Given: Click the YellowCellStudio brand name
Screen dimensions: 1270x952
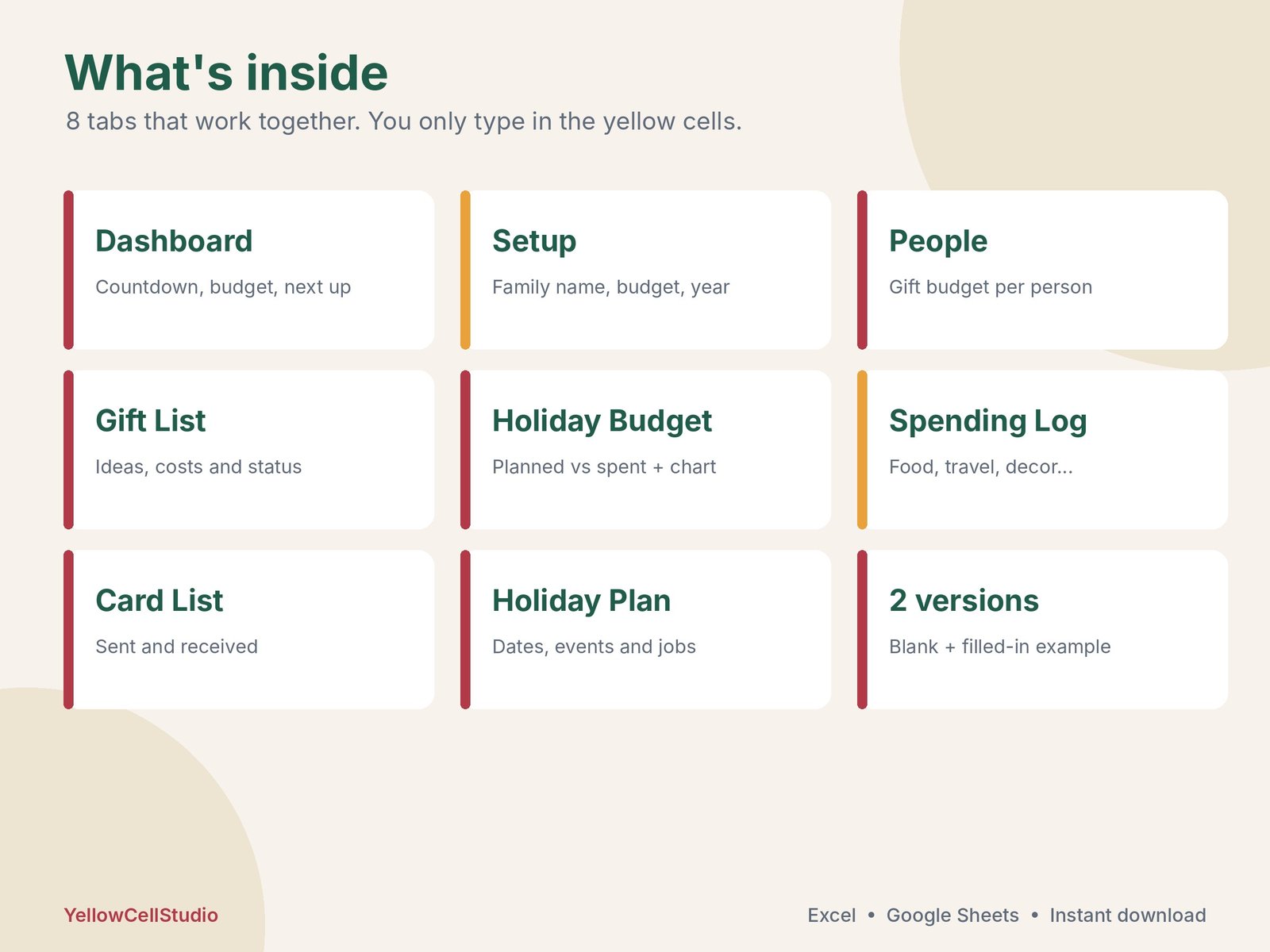Looking at the screenshot, I should tap(141, 916).
